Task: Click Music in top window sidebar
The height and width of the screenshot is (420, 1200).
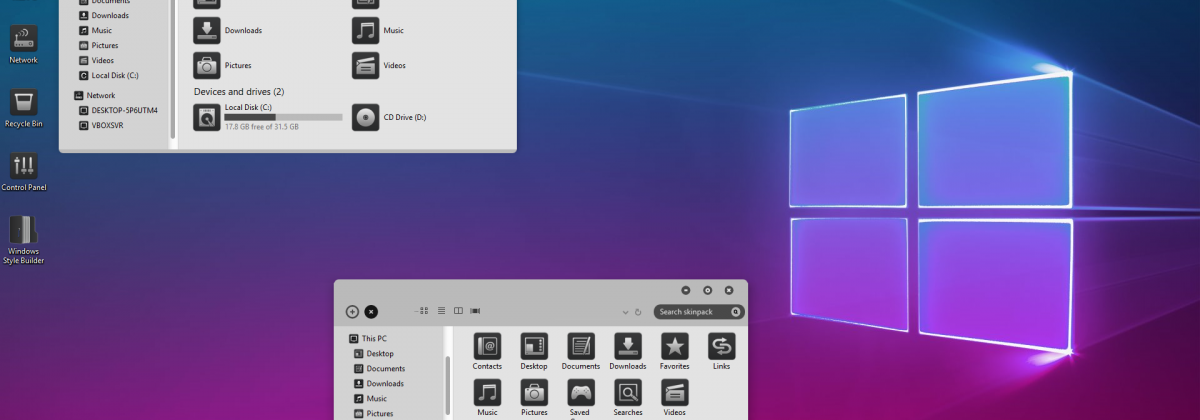Action: pos(94,30)
